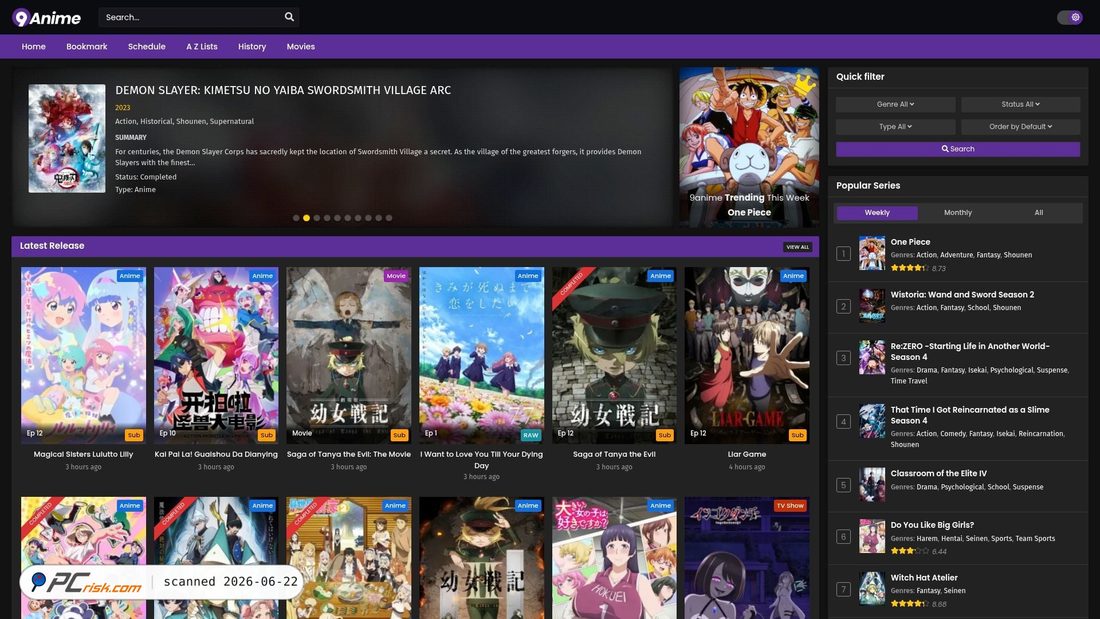Image resolution: width=1100 pixels, height=619 pixels.
Task: Open the Movies menu item
Action: click(x=301, y=46)
